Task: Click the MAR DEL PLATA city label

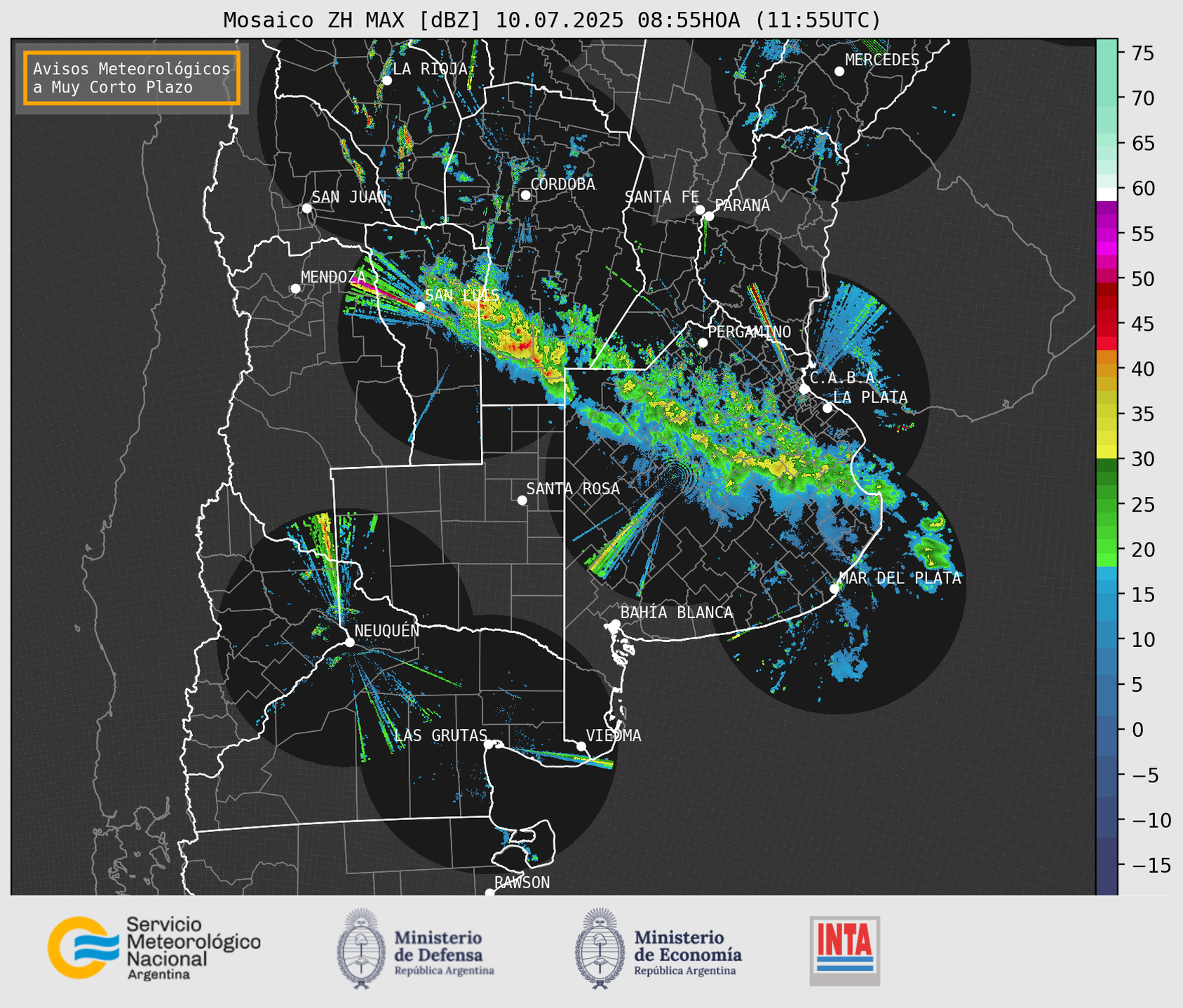Action: click(900, 578)
